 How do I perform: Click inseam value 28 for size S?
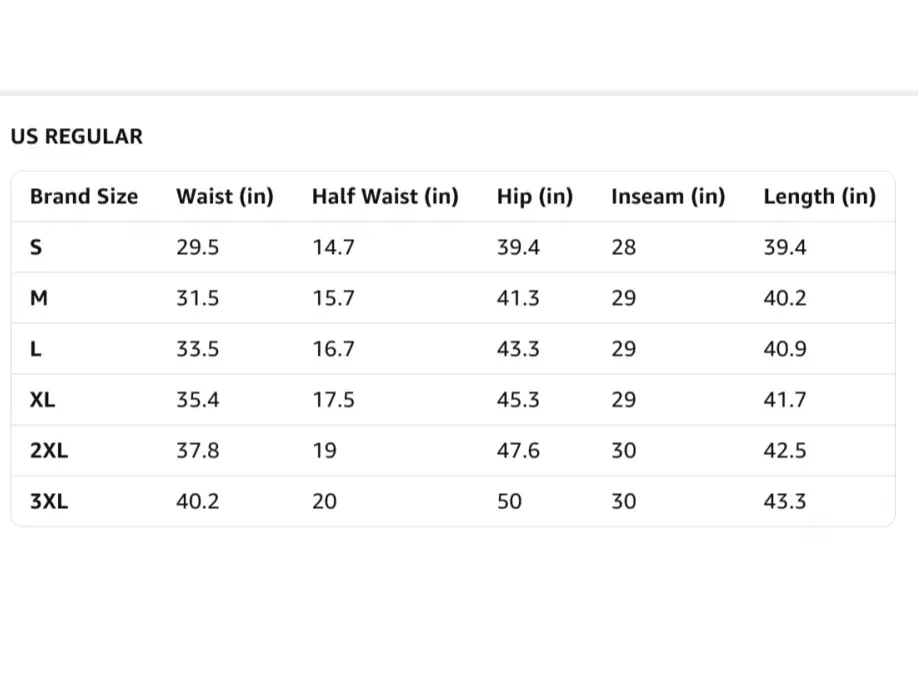coord(623,248)
